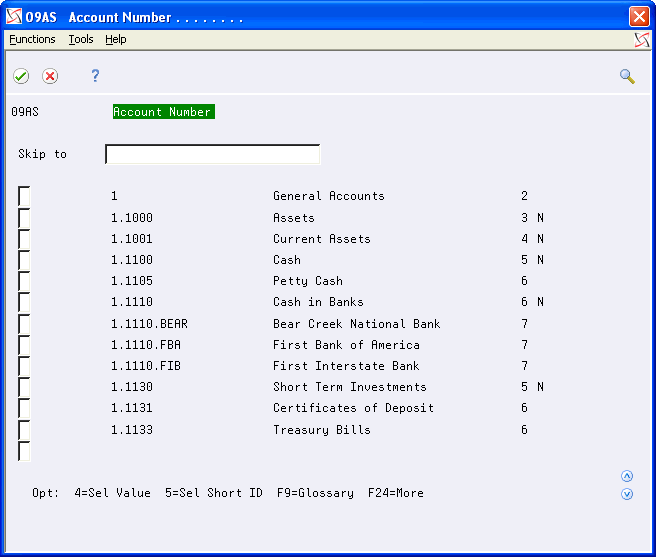Select account number 1.1105
656x557 pixels.
pos(132,281)
